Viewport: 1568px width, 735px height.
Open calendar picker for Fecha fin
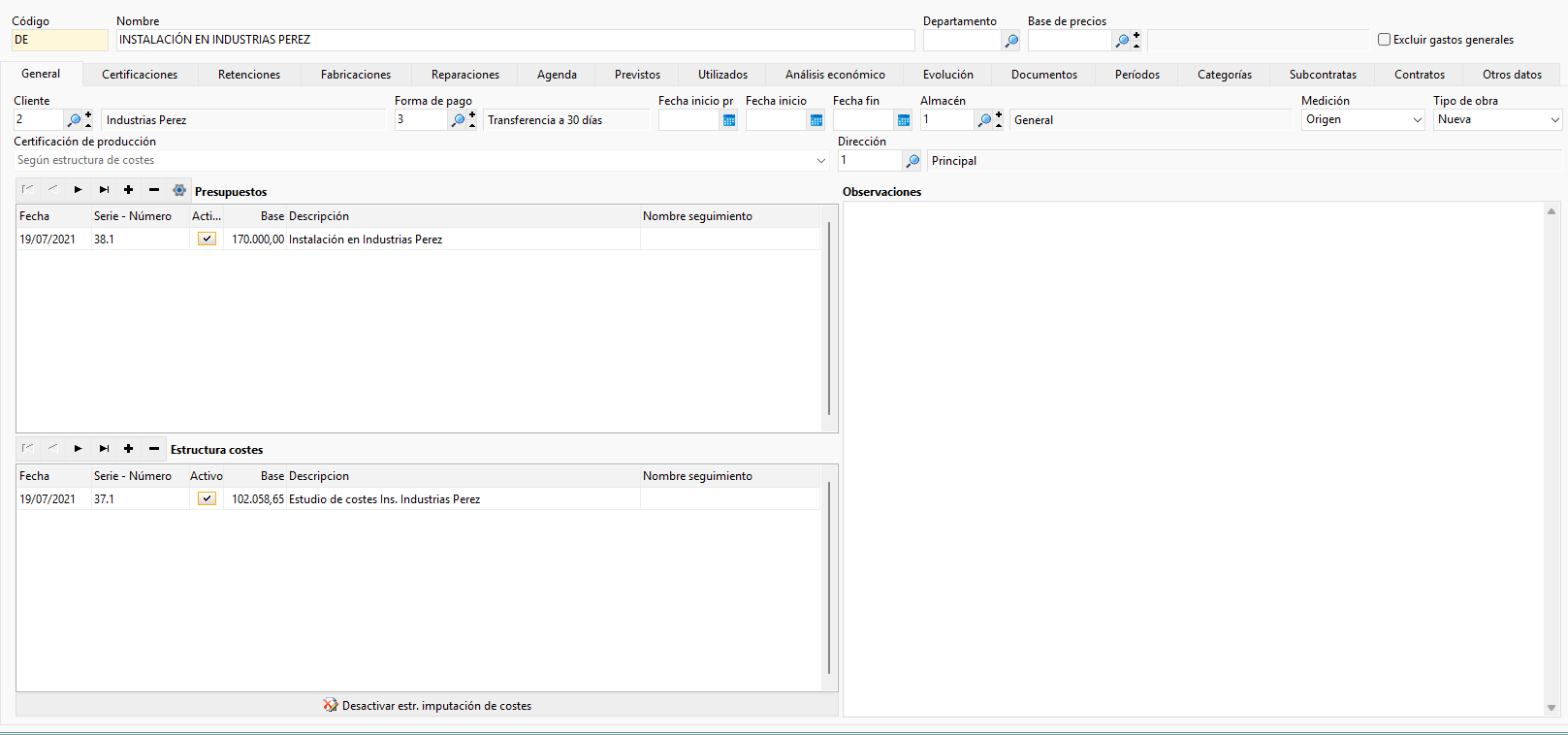click(904, 120)
